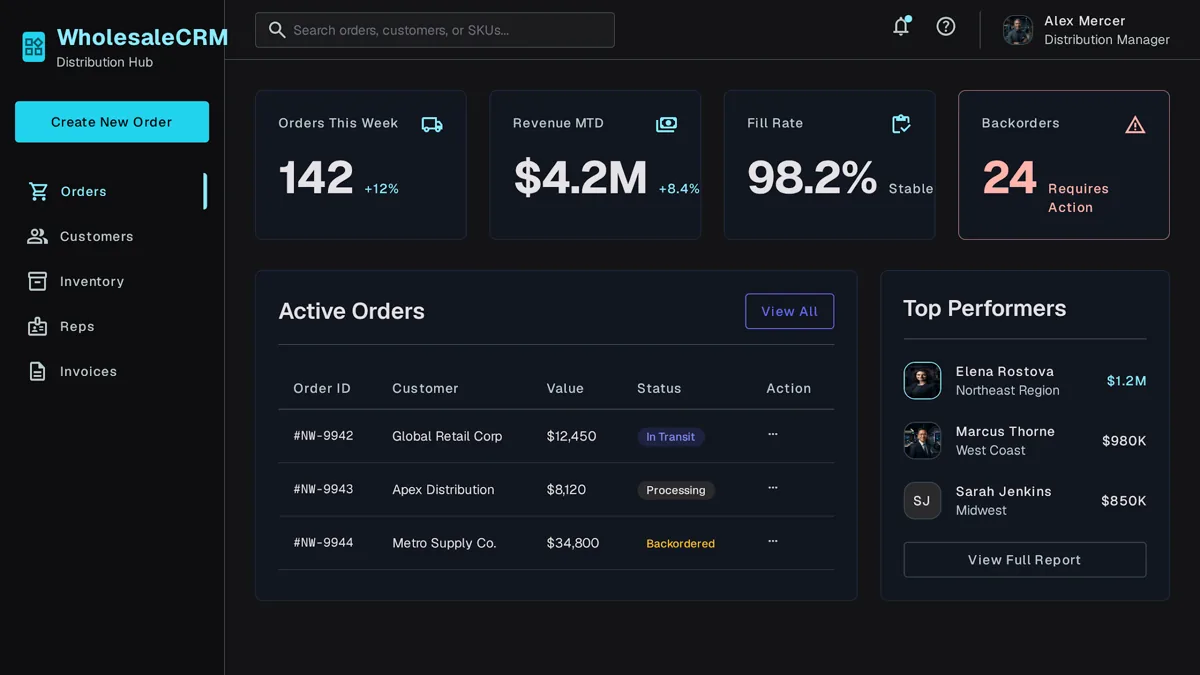Click the search magnifier icon
1200x675 pixels.
pyautogui.click(x=277, y=30)
